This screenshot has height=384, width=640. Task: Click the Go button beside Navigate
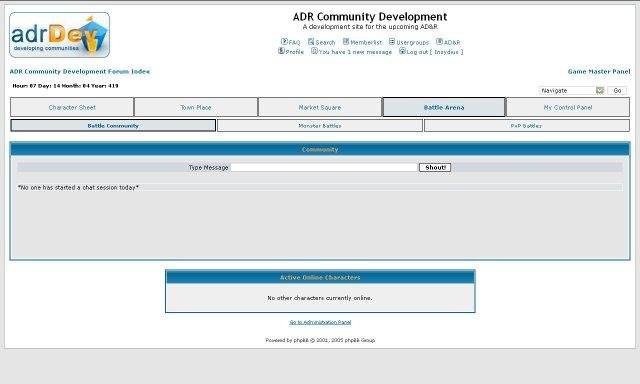point(617,91)
